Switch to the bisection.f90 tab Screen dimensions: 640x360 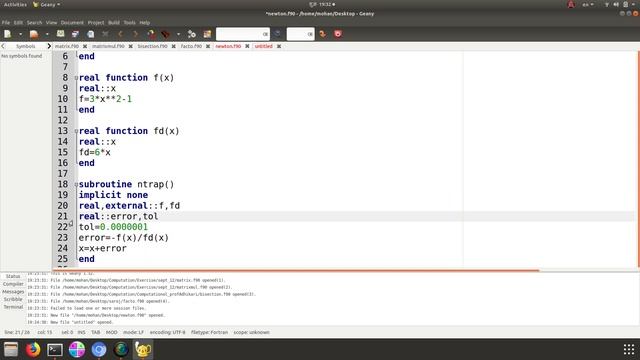pos(152,47)
